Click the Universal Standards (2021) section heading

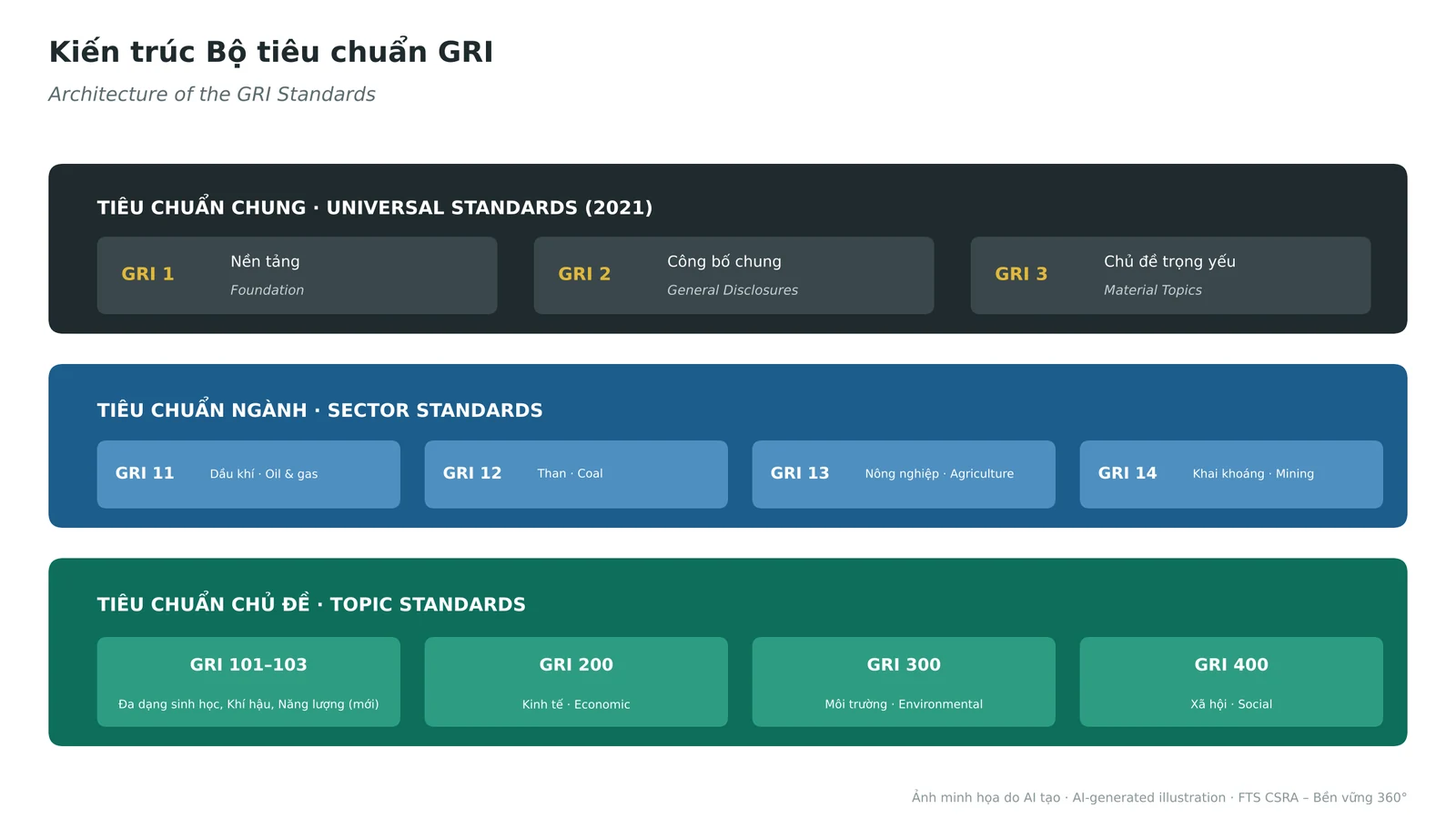[375, 207]
